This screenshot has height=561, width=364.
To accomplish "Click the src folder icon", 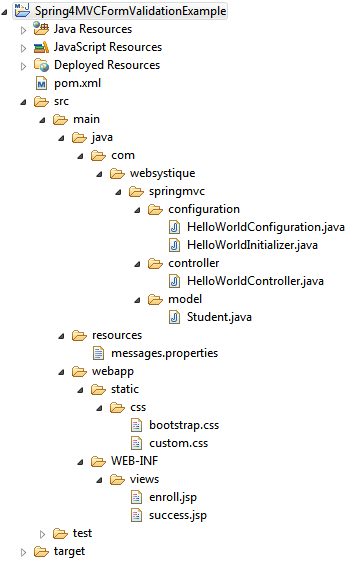I will click(x=41, y=102).
